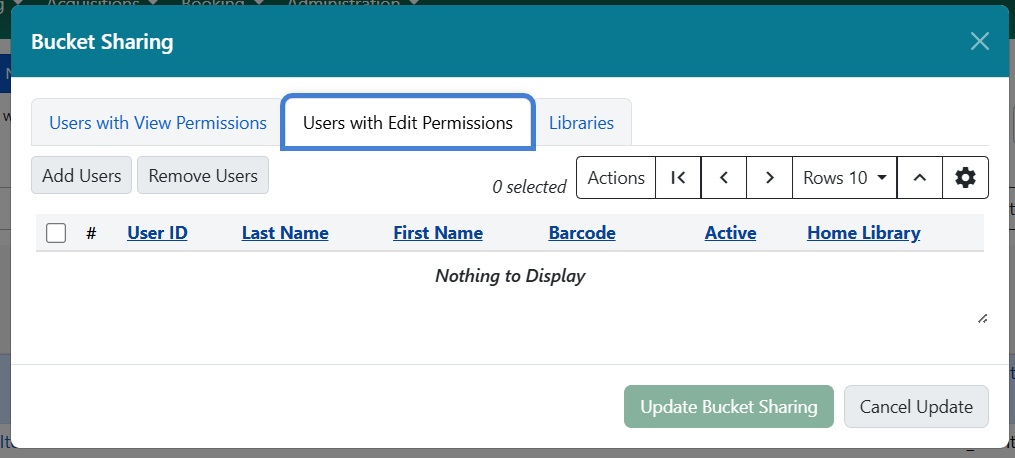This screenshot has height=458, width=1015.
Task: Click the Add Users button
Action: 82,175
